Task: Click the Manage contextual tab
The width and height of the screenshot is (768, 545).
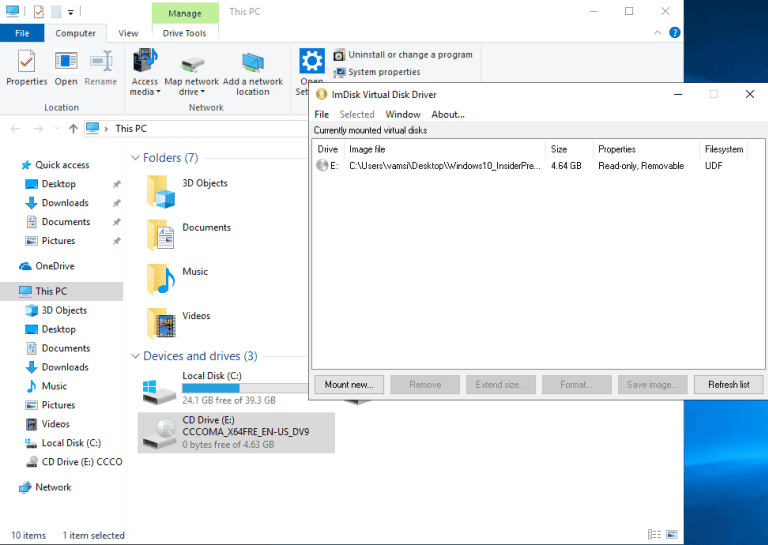Action: click(x=185, y=13)
